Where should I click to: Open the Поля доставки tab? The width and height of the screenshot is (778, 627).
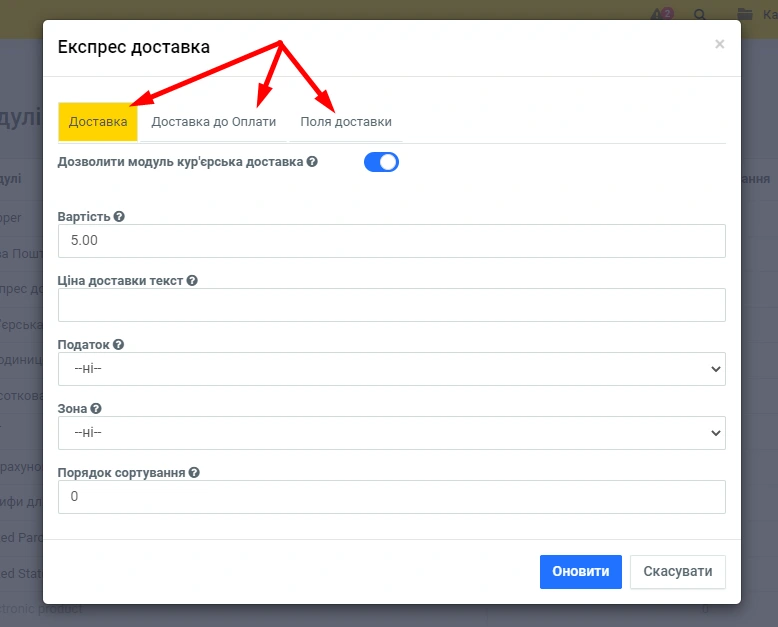pos(346,122)
